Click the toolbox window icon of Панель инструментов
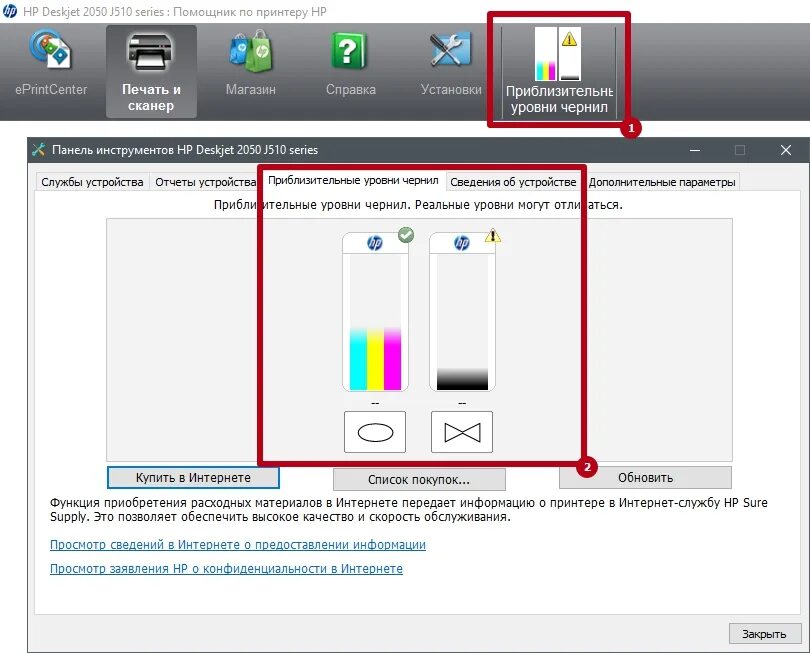 point(39,150)
